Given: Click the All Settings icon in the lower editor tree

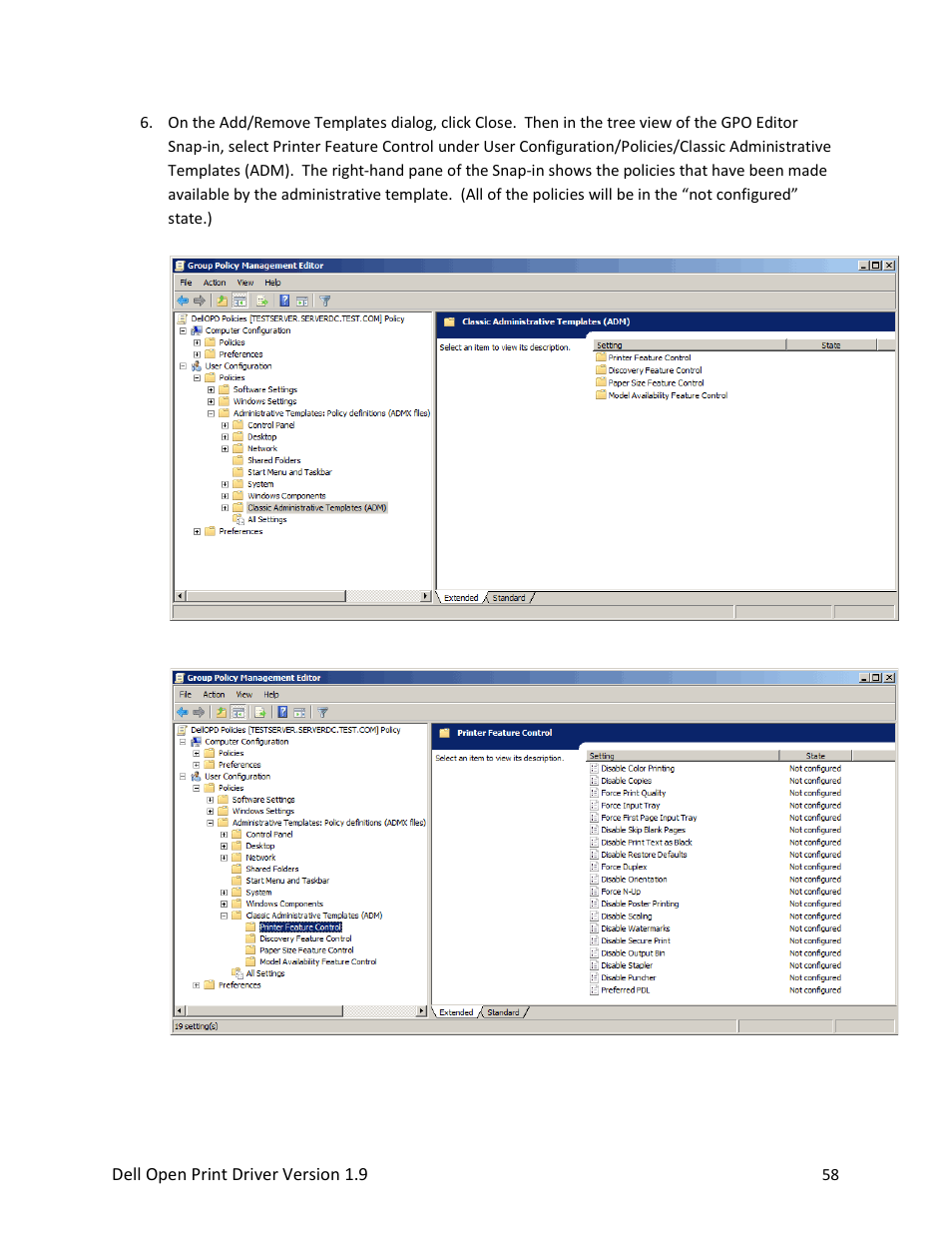Looking at the screenshot, I should pyautogui.click(x=238, y=973).
